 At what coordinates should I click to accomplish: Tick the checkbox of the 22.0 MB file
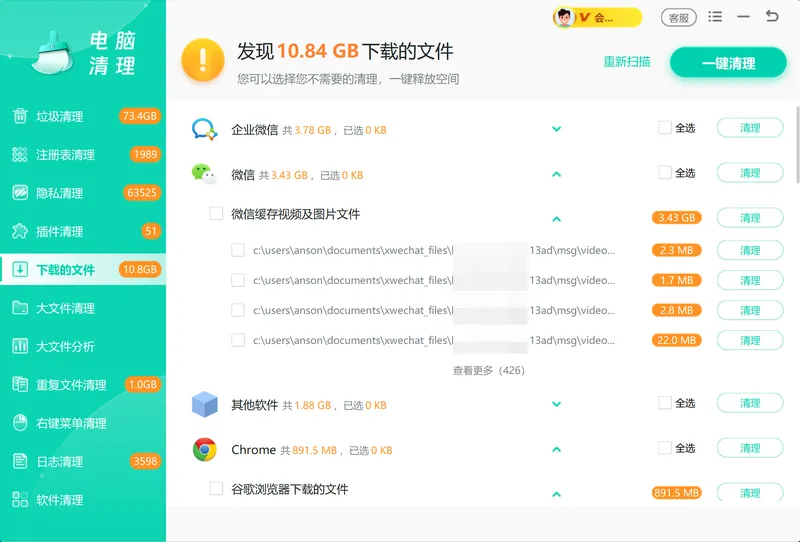click(238, 340)
